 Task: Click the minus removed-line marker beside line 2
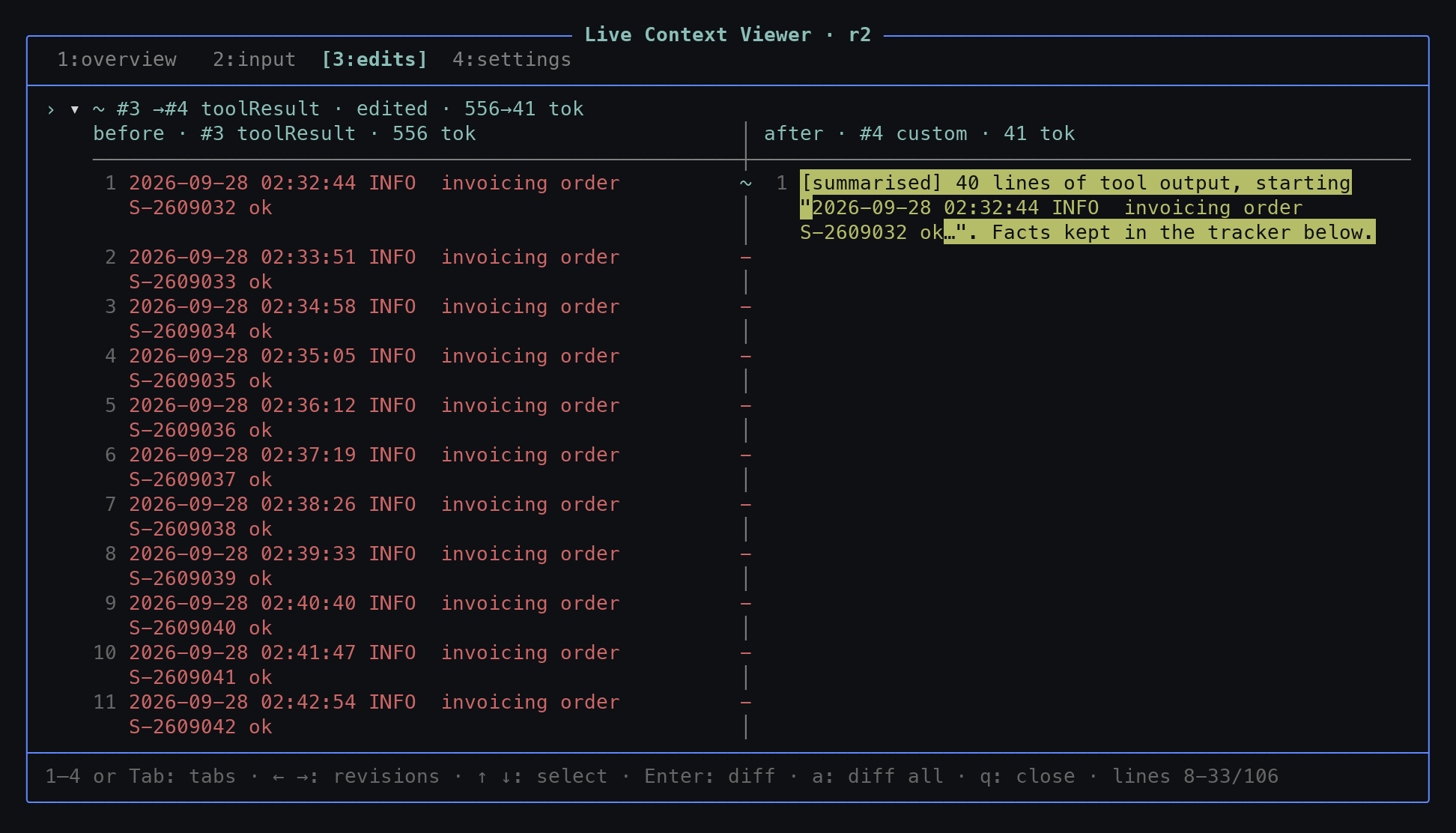746,258
